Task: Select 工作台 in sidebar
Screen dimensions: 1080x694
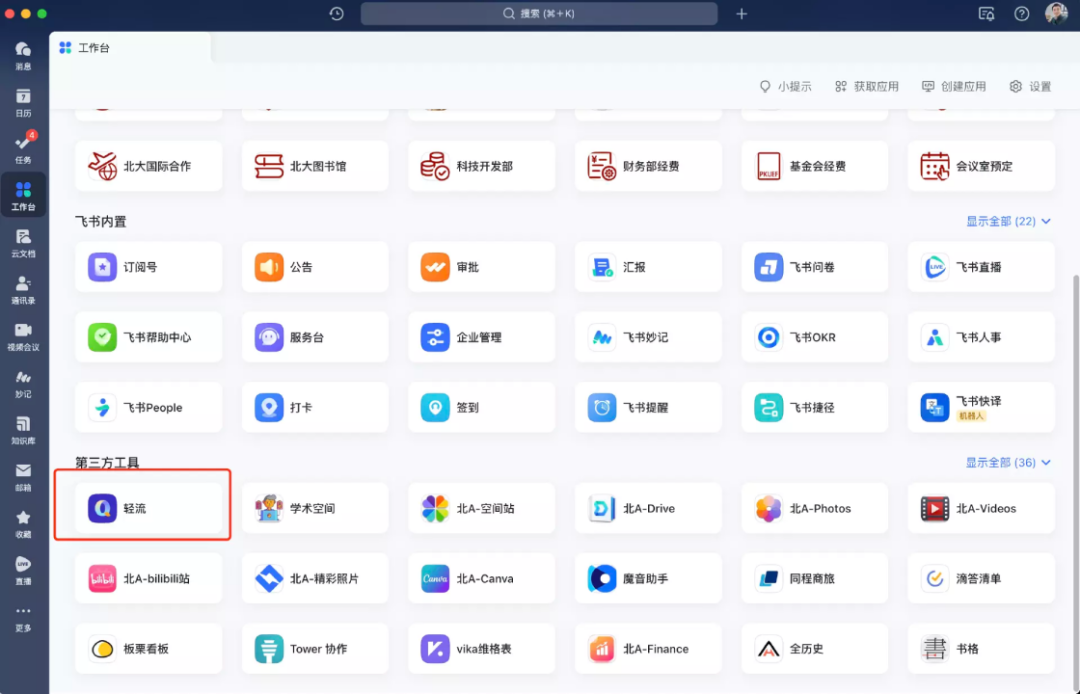Action: (23, 196)
